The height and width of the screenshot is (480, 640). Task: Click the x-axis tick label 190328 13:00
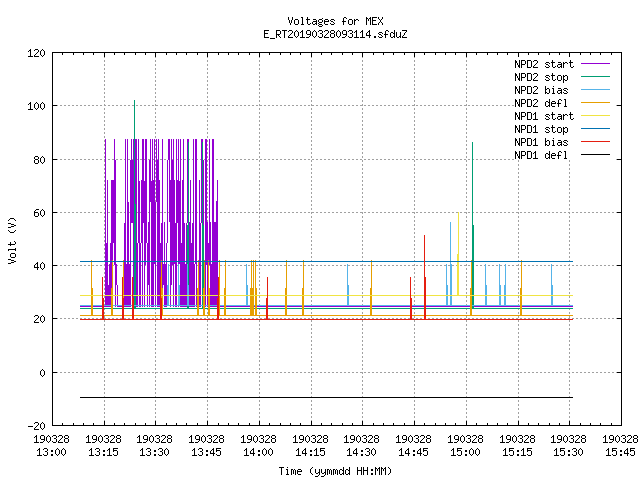[x=51, y=446]
